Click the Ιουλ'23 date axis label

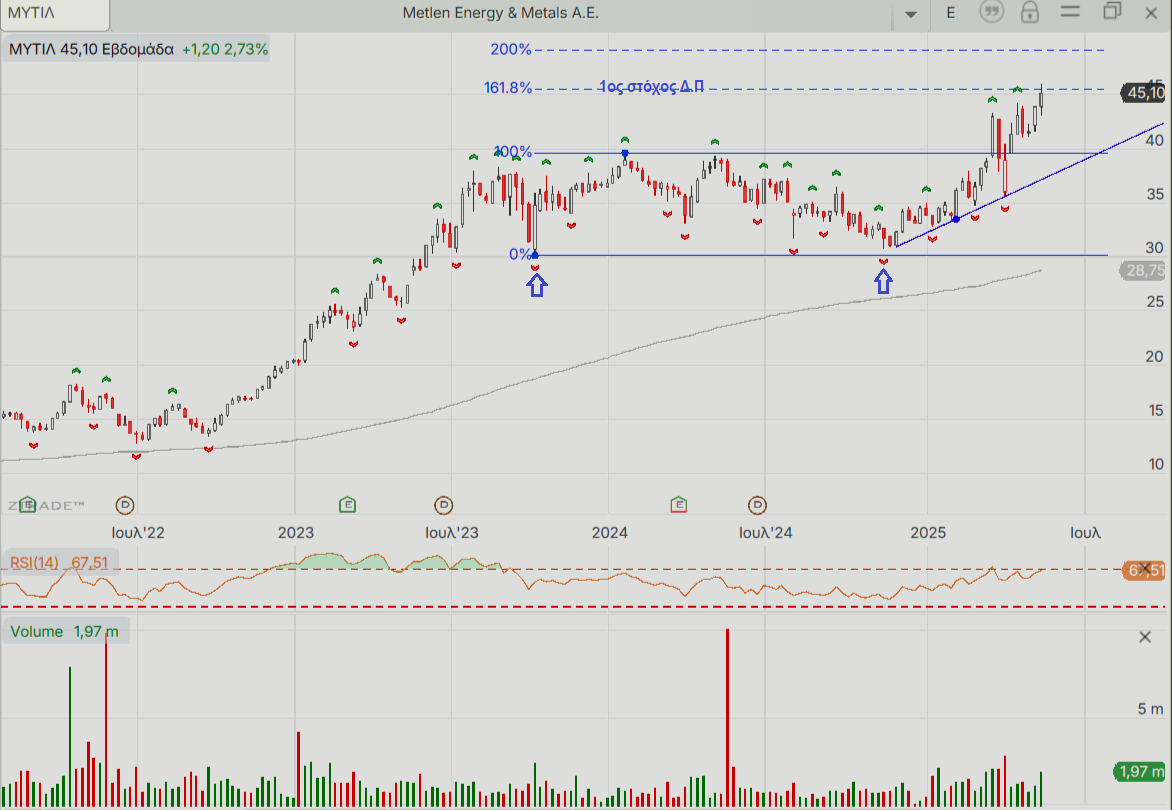coord(451,533)
